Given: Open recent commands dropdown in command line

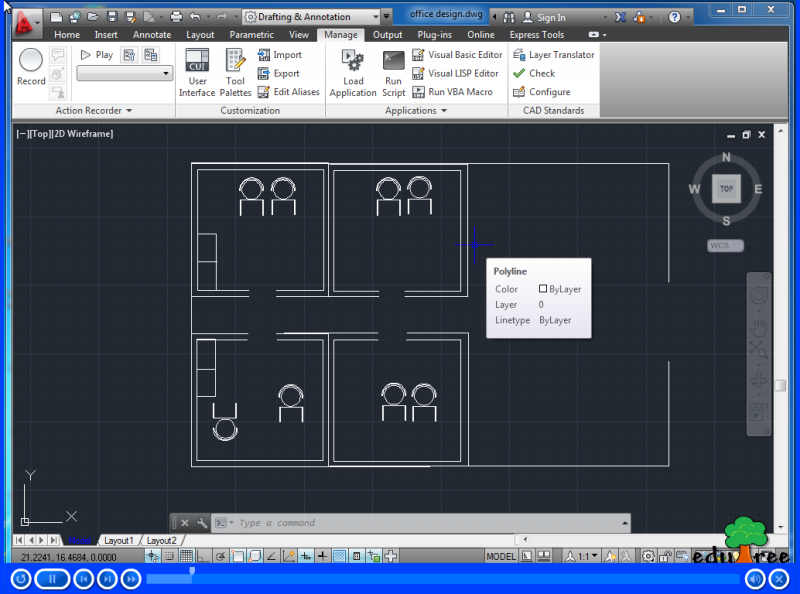Looking at the screenshot, I should point(223,523).
